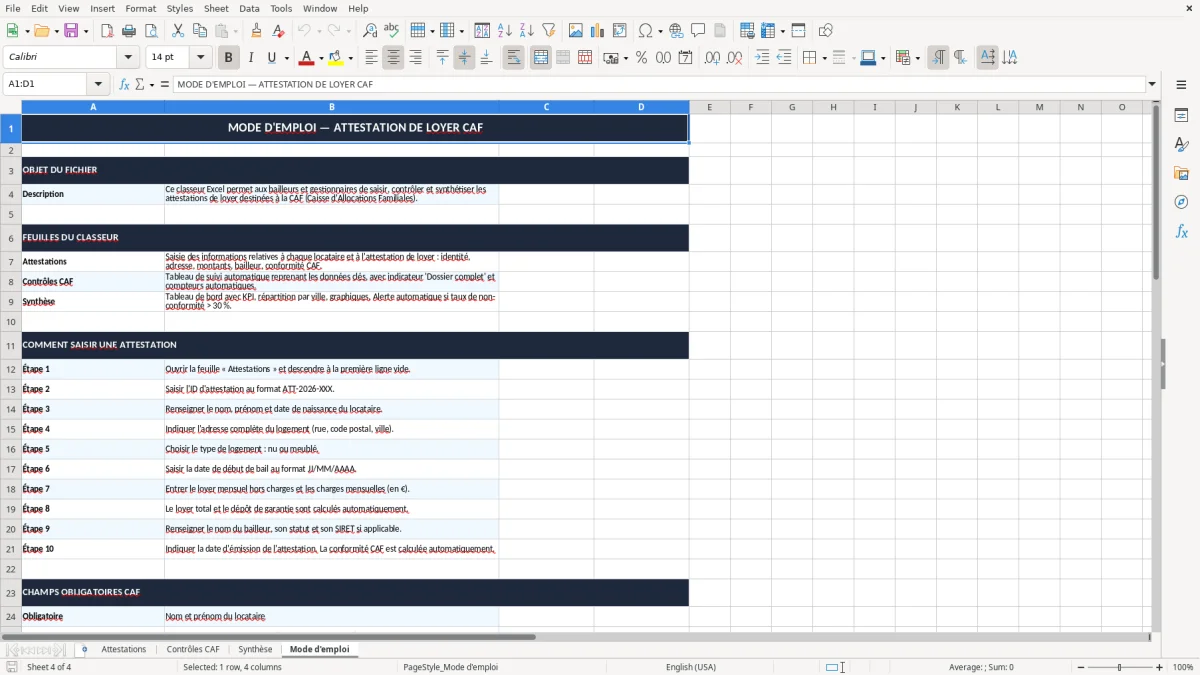Click Clear Direct Formatting icon
Image resolution: width=1200 pixels, height=675 pixels.
point(278,31)
